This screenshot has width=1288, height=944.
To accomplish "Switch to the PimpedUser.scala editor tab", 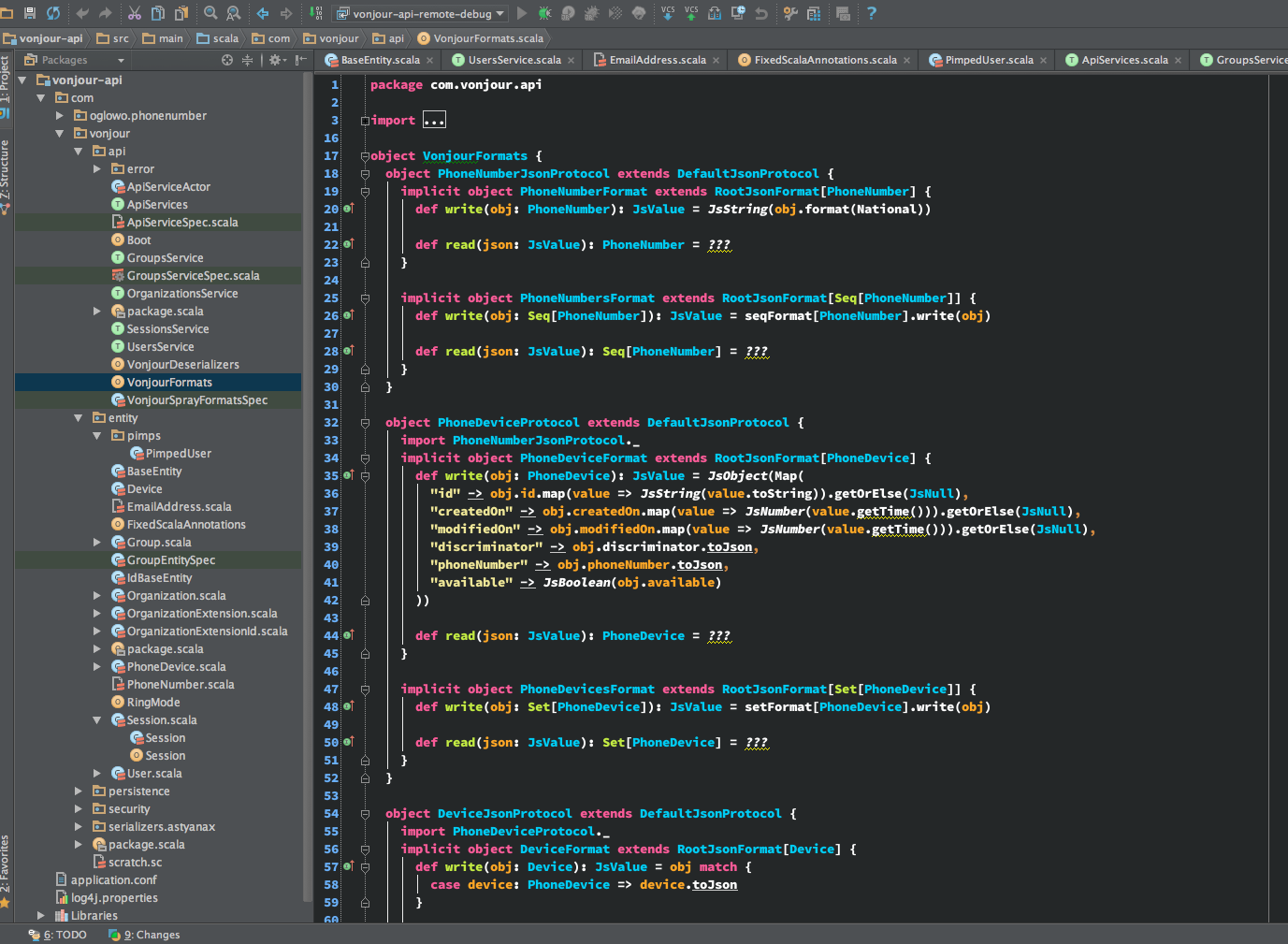I will pos(988,60).
